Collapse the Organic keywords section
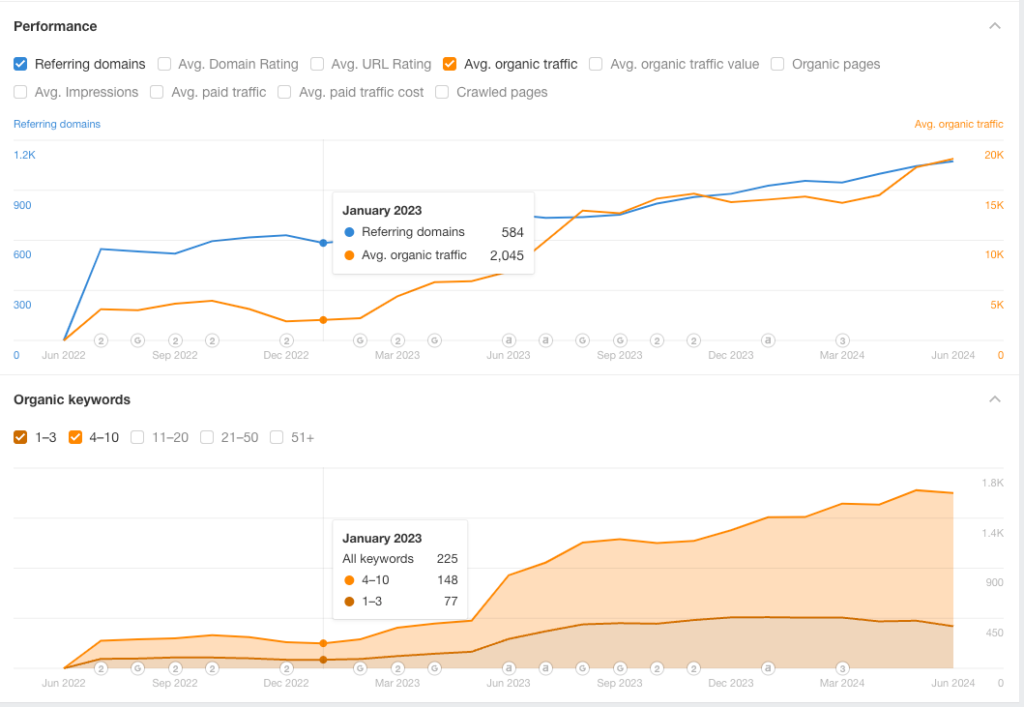The height and width of the screenshot is (707, 1024). (x=994, y=400)
